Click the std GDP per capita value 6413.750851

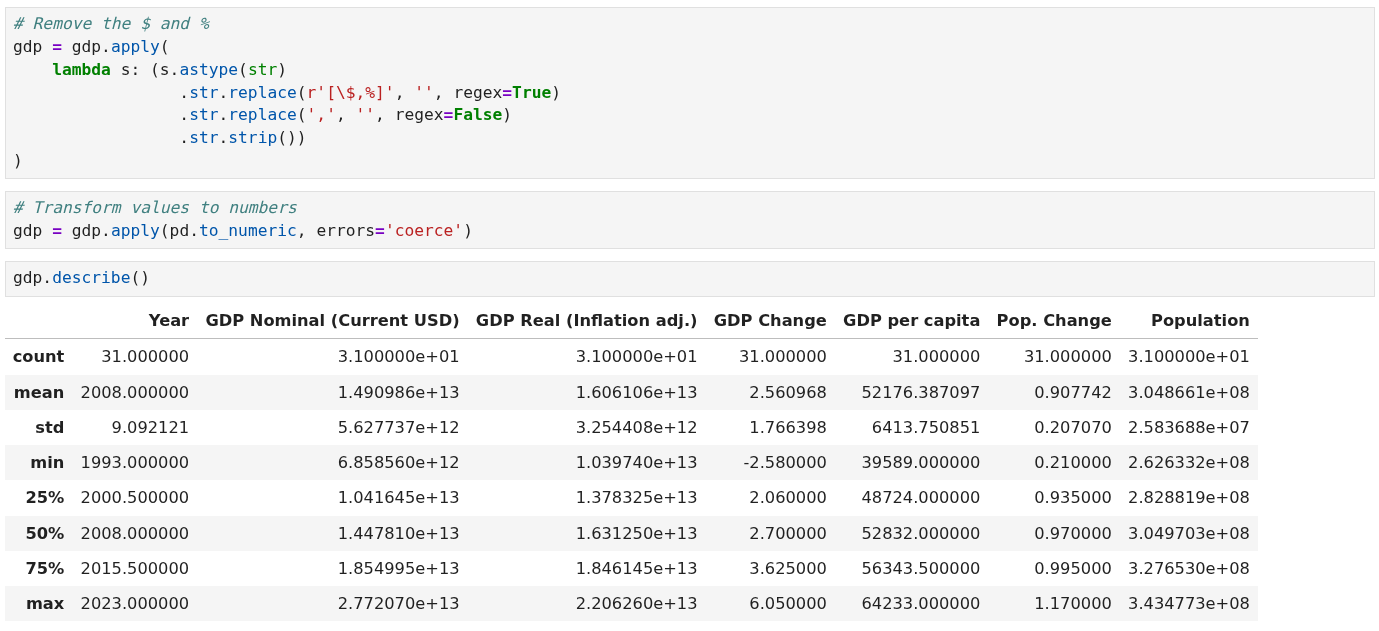coord(926,427)
